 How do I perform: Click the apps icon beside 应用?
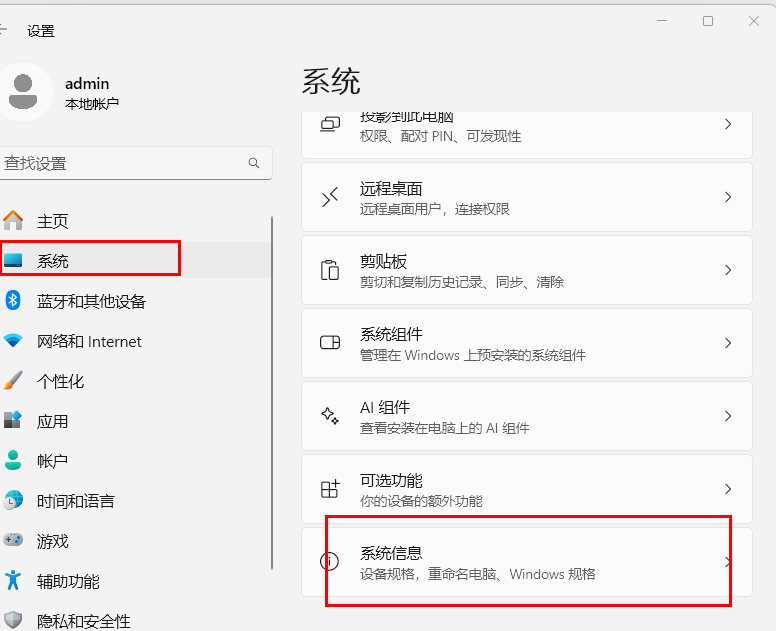[x=13, y=420]
